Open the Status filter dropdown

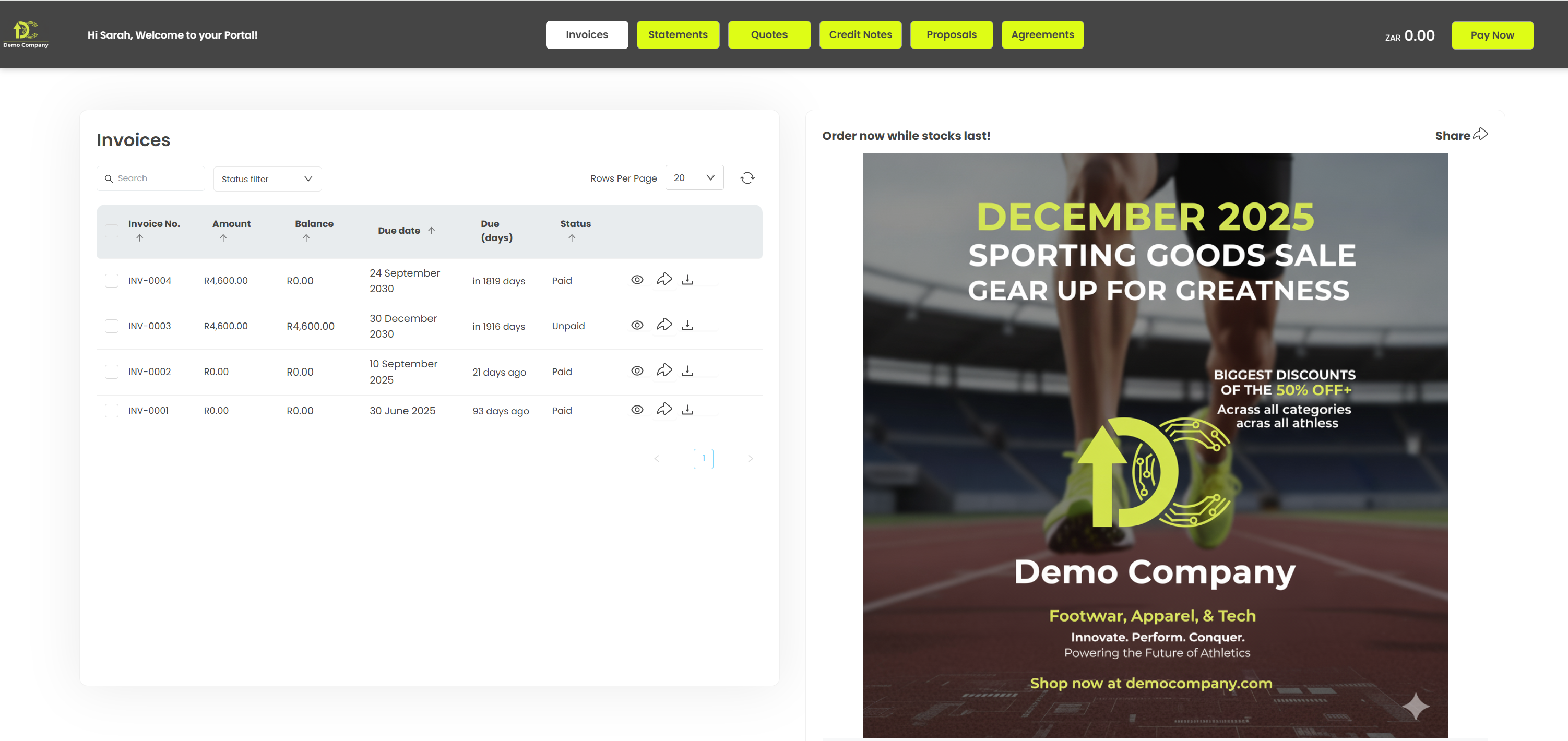267,179
